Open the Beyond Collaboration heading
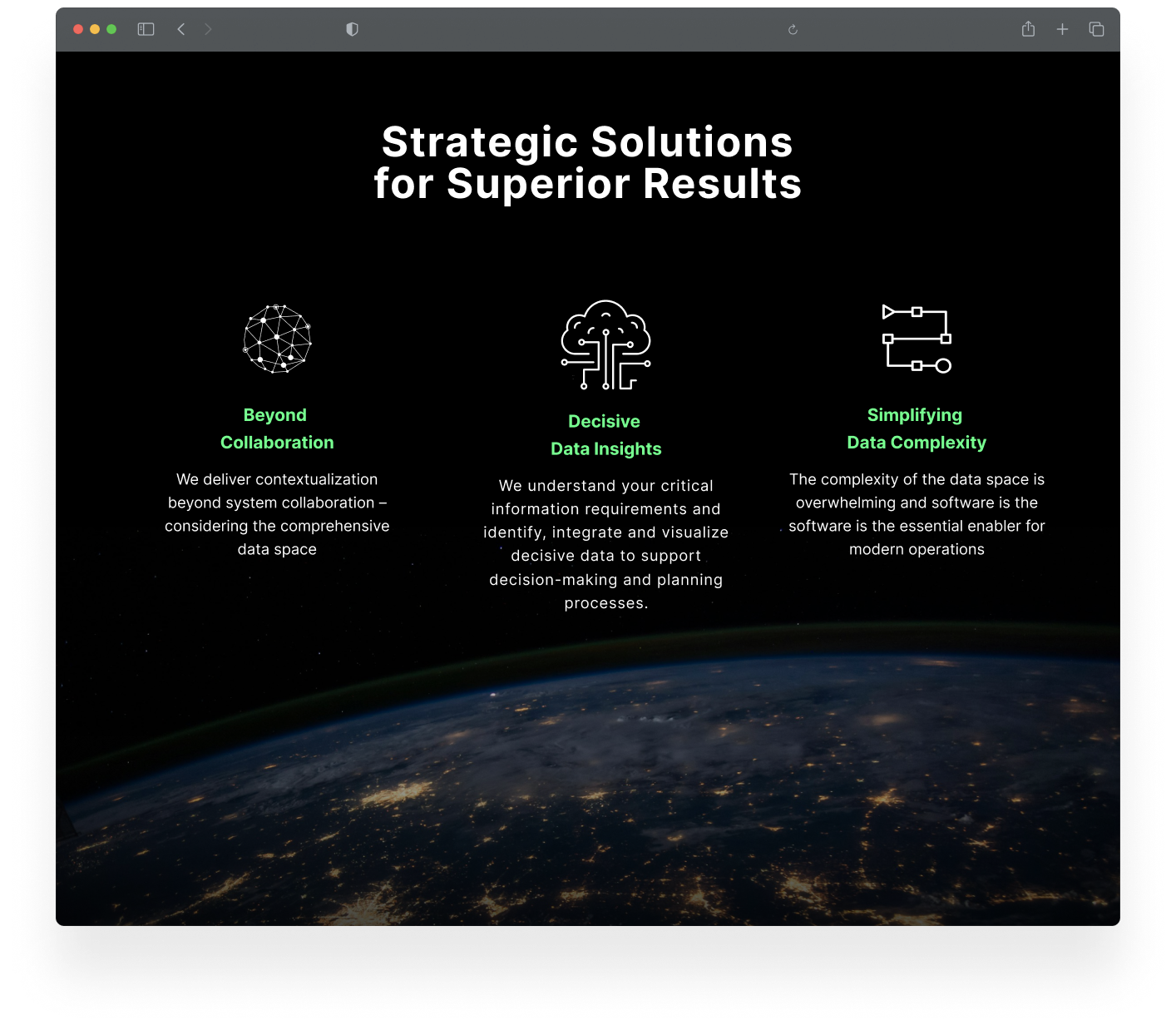 (x=277, y=428)
